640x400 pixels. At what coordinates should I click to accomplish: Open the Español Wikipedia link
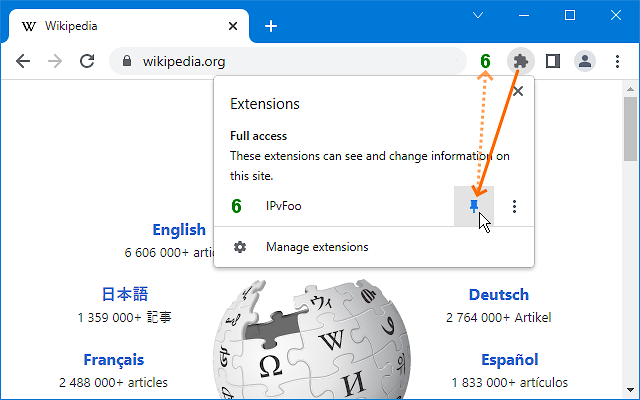coord(509,360)
